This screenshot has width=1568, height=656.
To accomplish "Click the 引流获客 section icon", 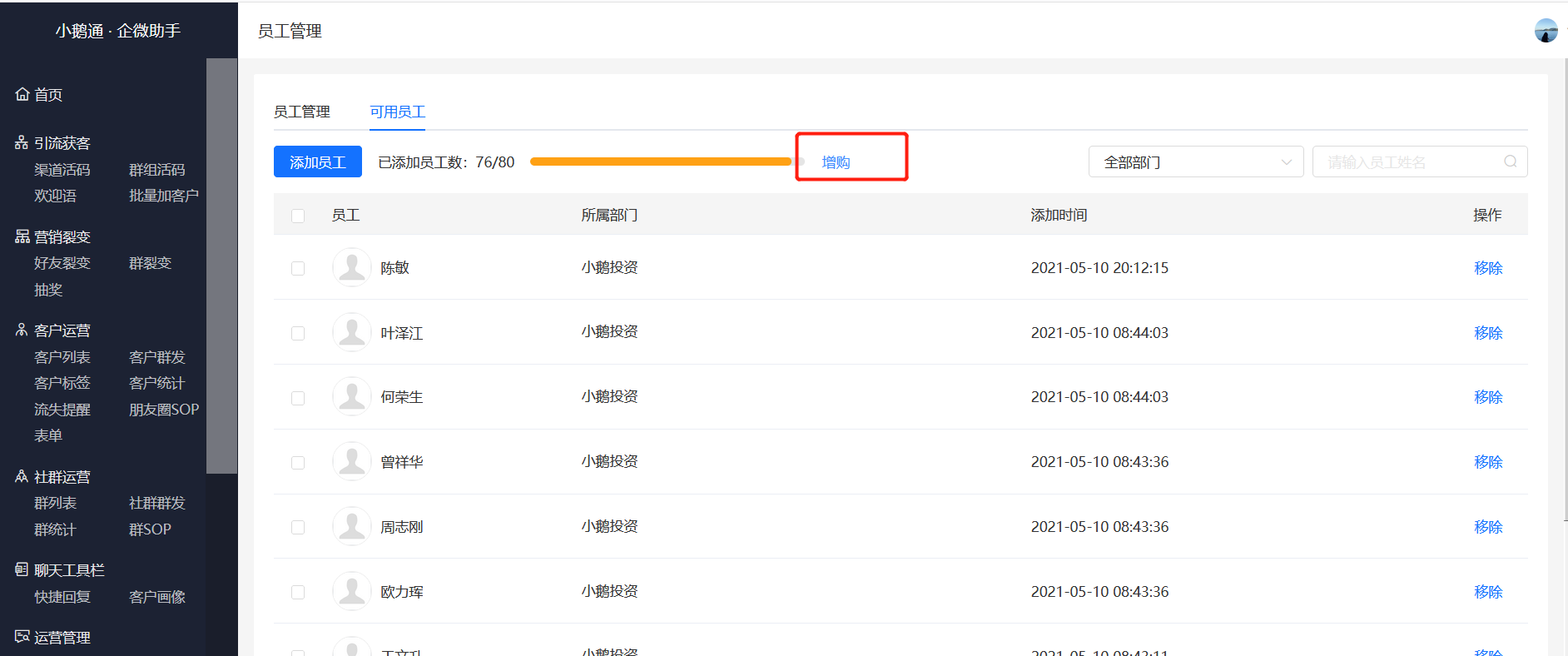I will point(22,142).
